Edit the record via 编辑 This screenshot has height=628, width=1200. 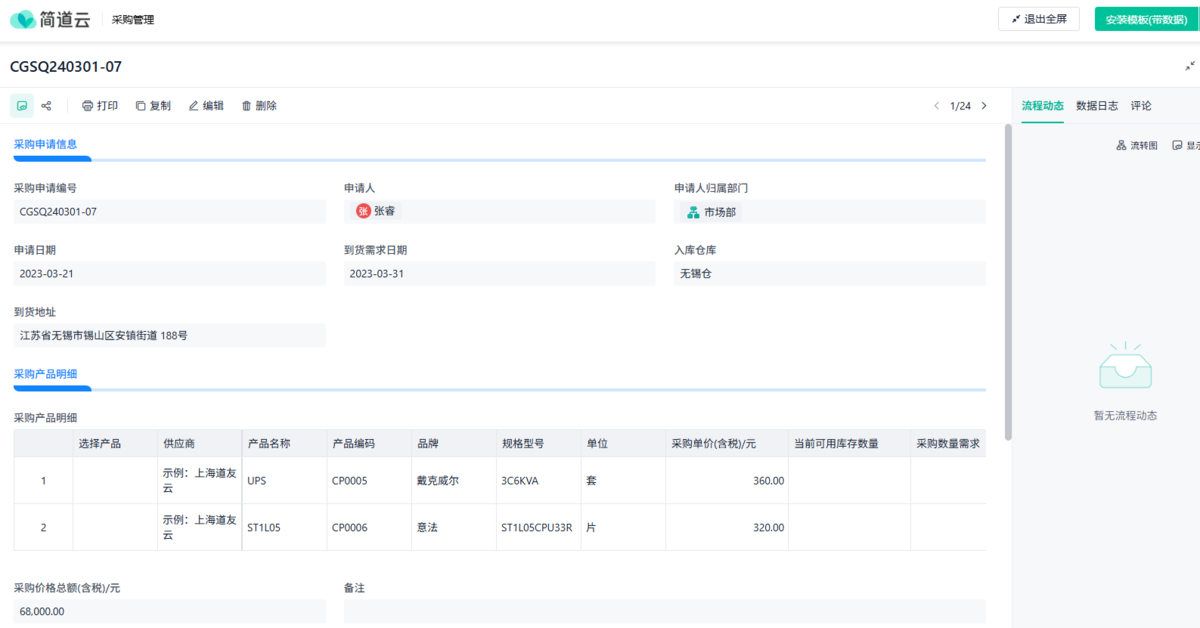coord(206,106)
